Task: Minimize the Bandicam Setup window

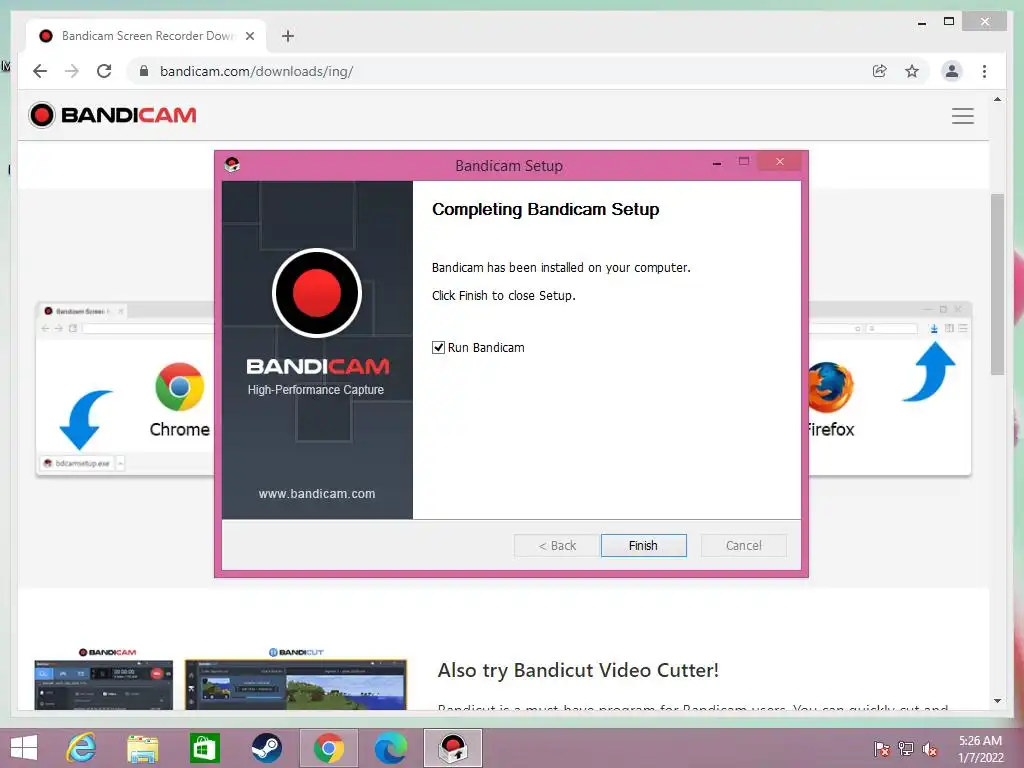Action: [x=717, y=163]
